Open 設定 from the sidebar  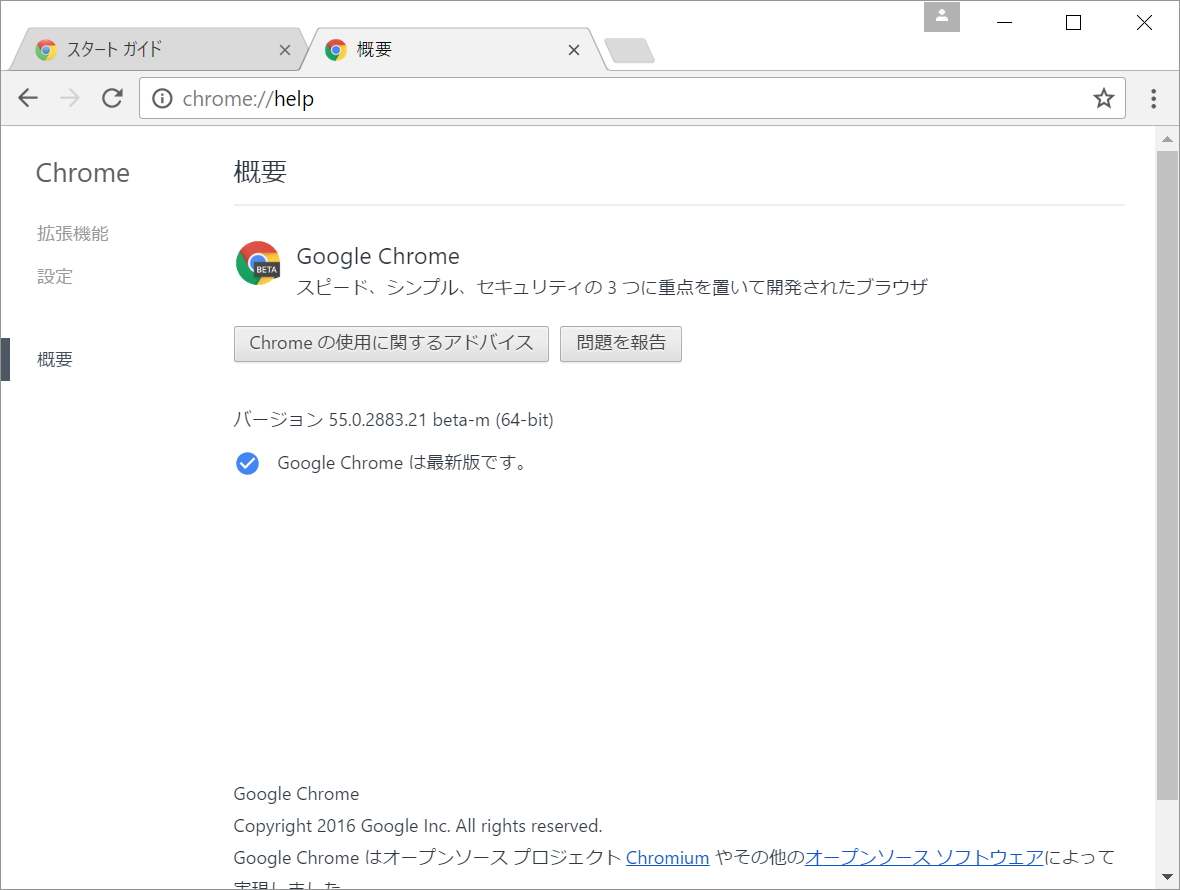point(55,276)
